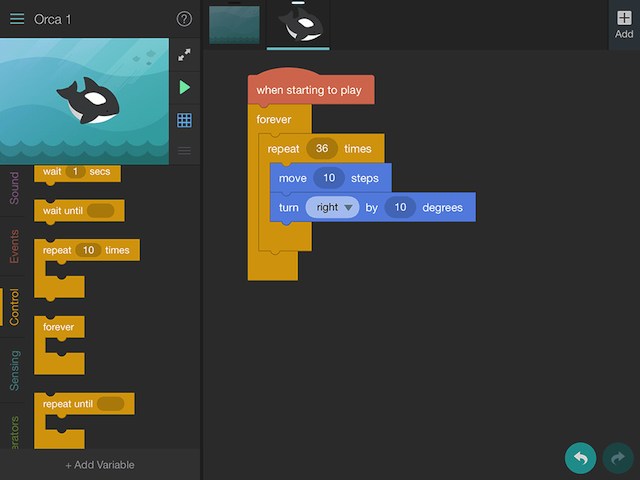Screen dimensions: 640x480
Task: Select the 'when starting to play' block
Action: coord(311,90)
